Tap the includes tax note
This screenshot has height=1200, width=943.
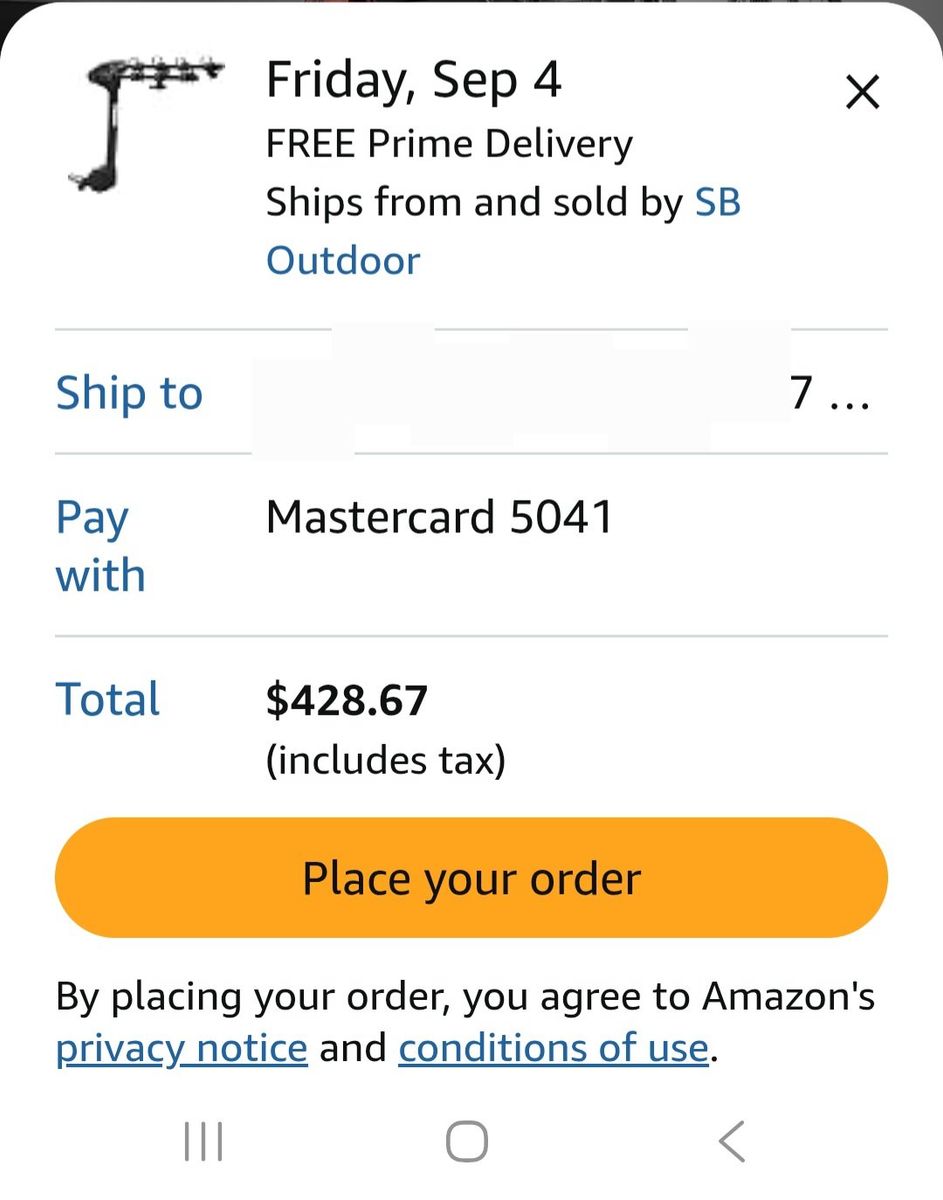(x=386, y=761)
